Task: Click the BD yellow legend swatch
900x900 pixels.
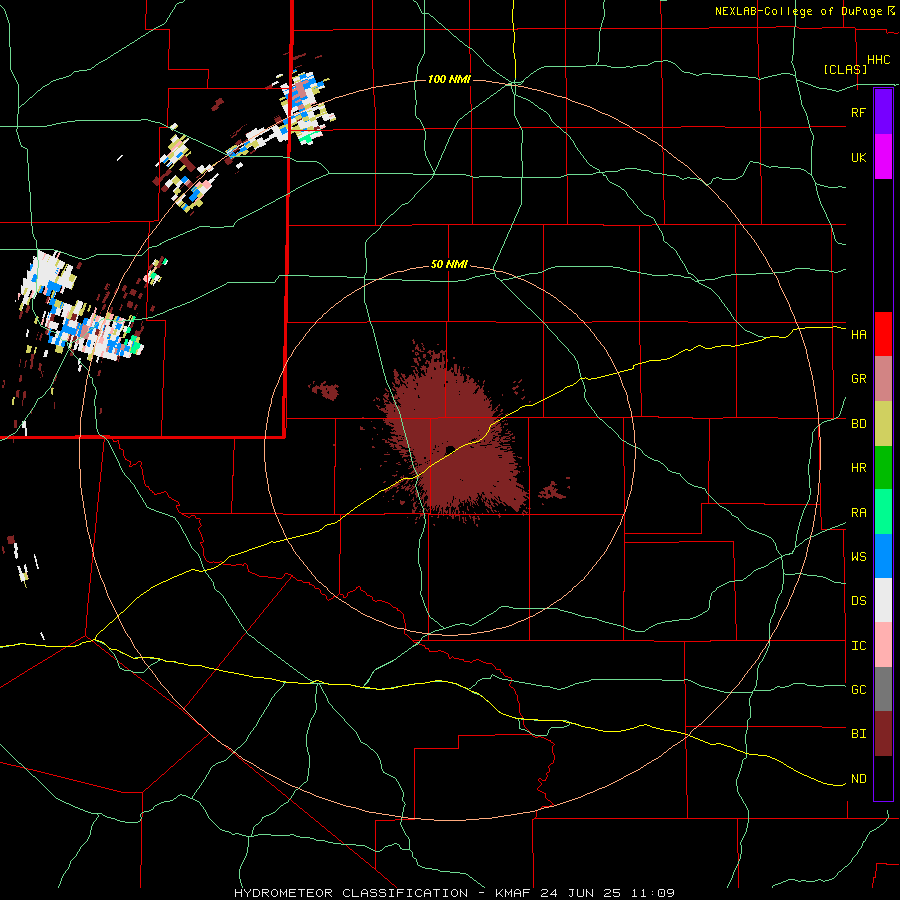Action: tap(883, 423)
